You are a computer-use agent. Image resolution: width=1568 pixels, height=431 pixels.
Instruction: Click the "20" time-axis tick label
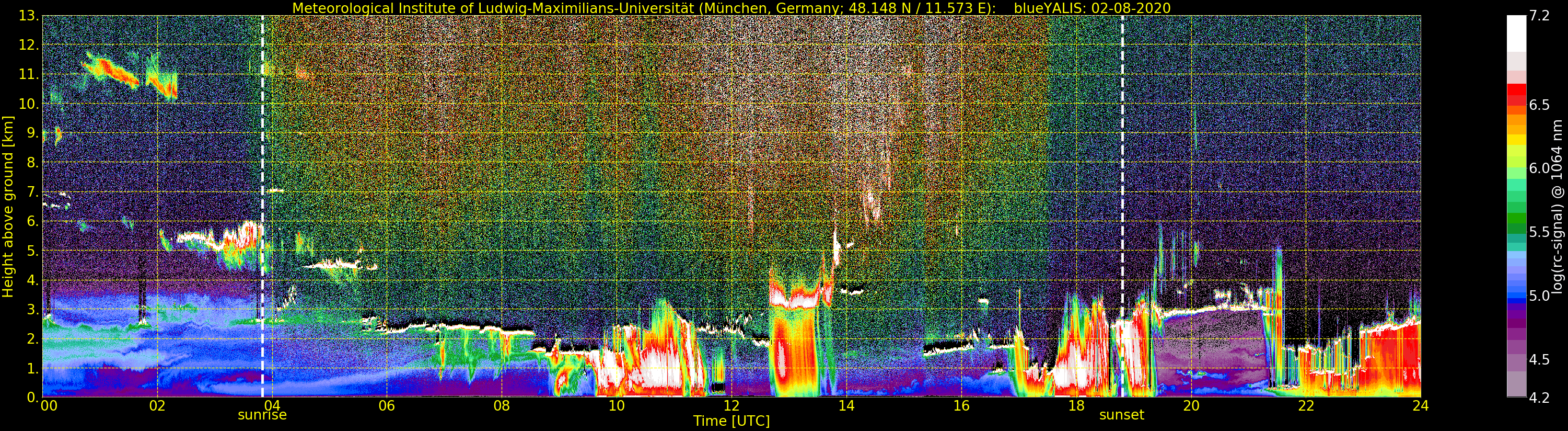point(1191,406)
